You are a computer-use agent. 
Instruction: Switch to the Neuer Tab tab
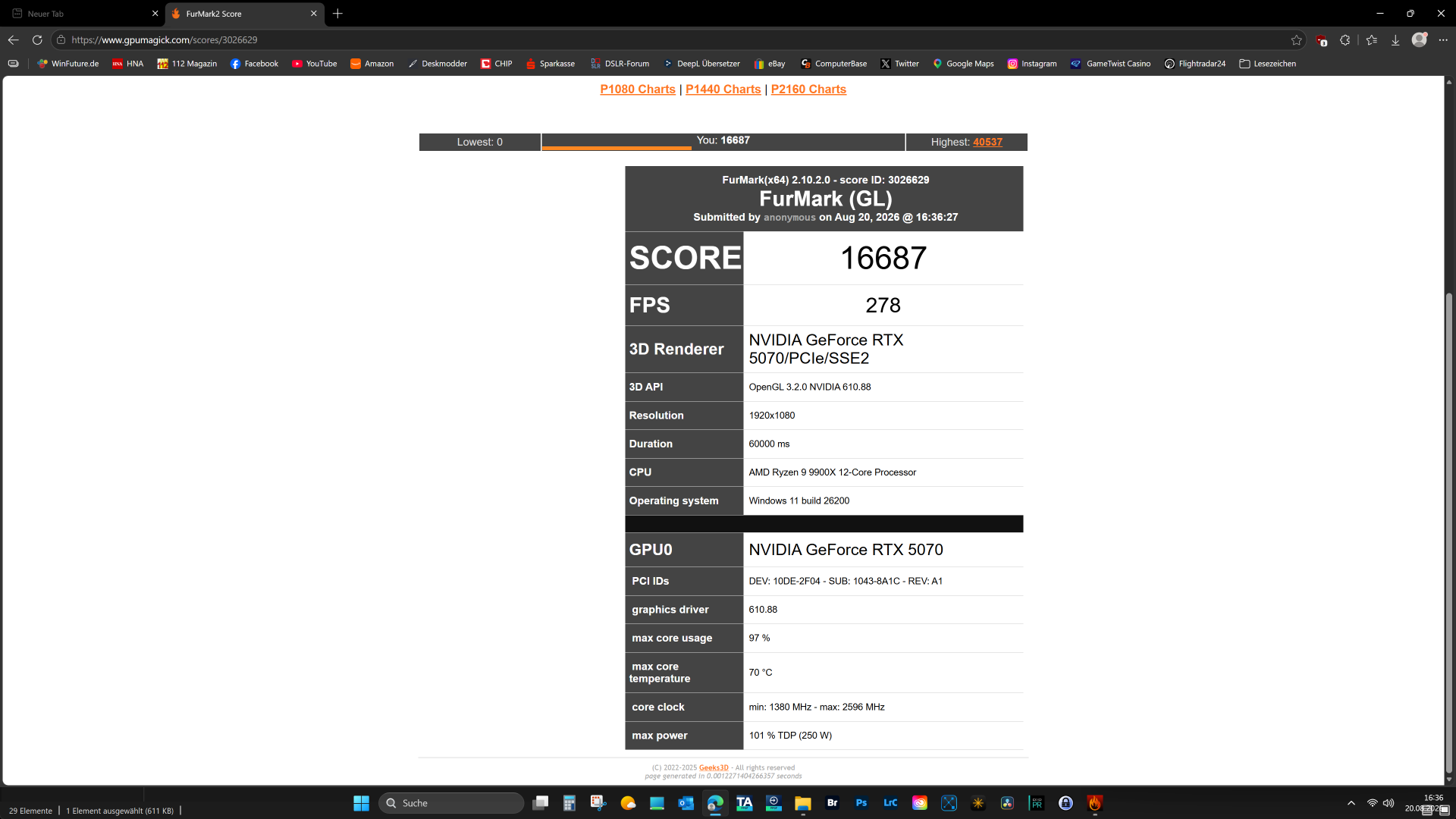(x=80, y=14)
